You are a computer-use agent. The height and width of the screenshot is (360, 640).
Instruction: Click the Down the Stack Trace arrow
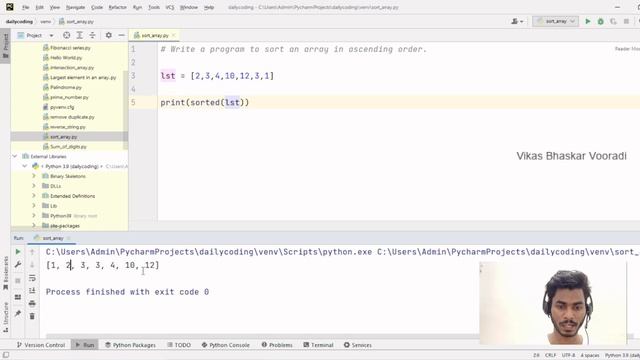click(x=32, y=265)
